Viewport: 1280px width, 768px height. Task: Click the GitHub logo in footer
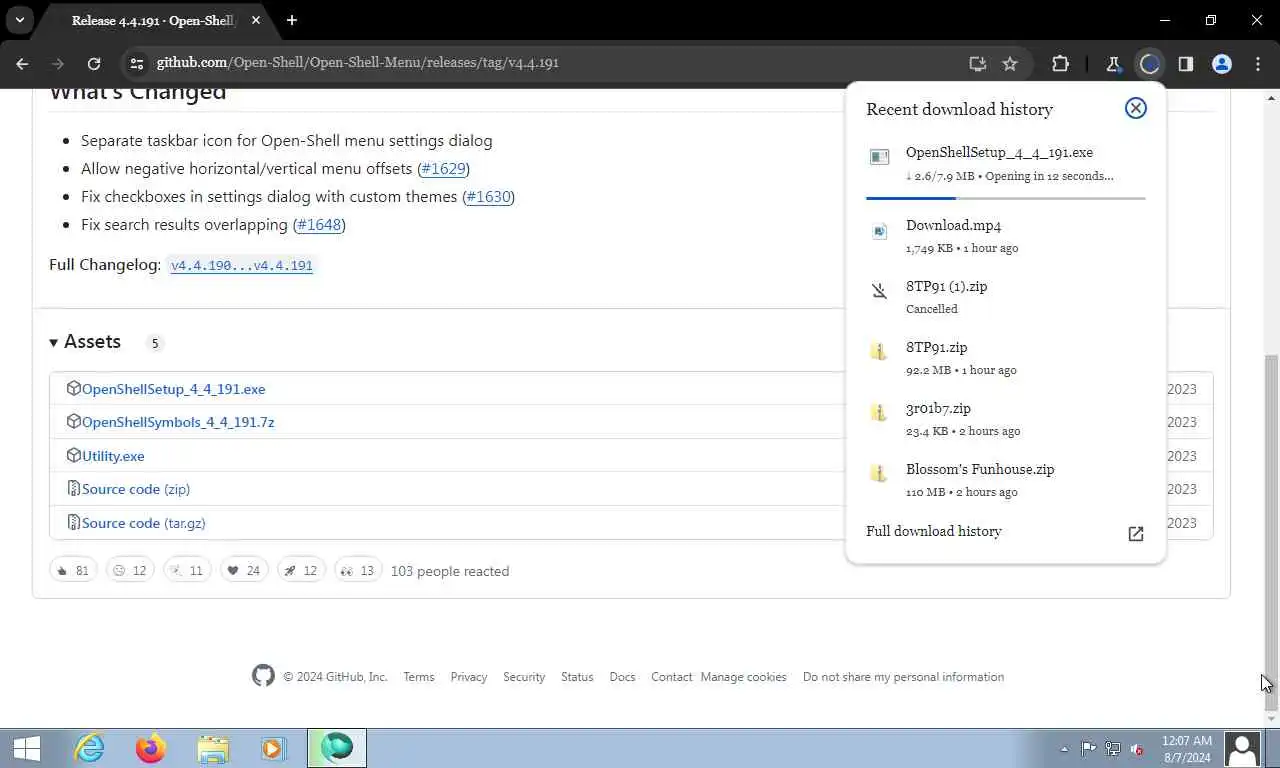coord(263,676)
